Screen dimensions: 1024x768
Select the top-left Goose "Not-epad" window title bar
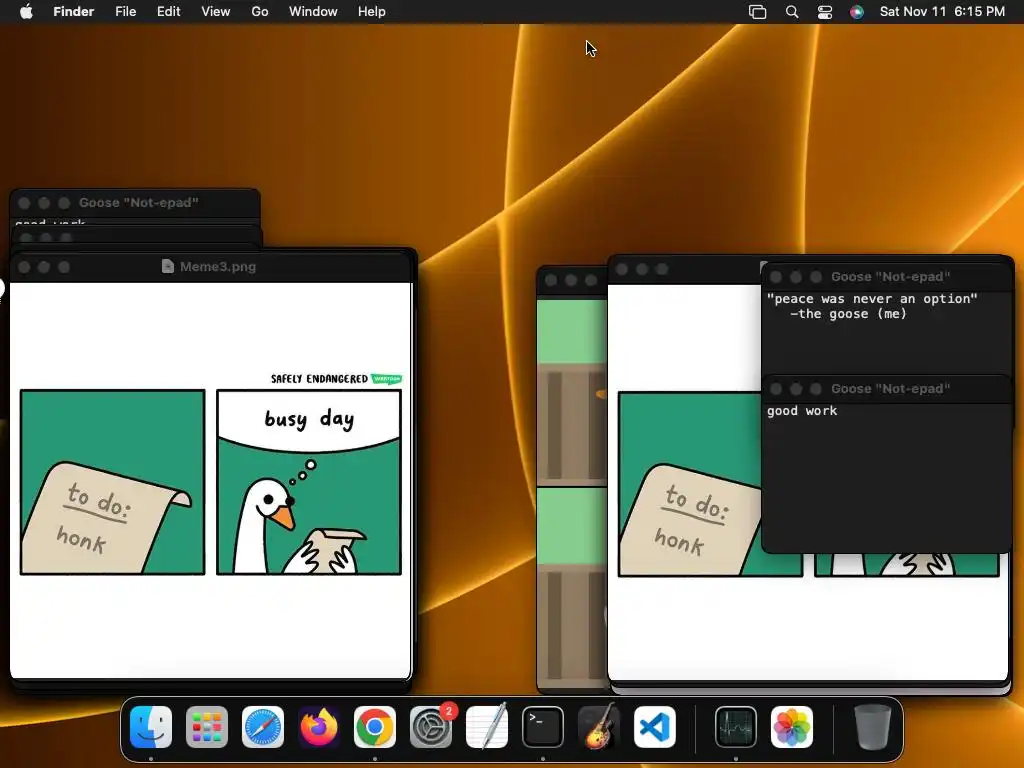tap(135, 203)
